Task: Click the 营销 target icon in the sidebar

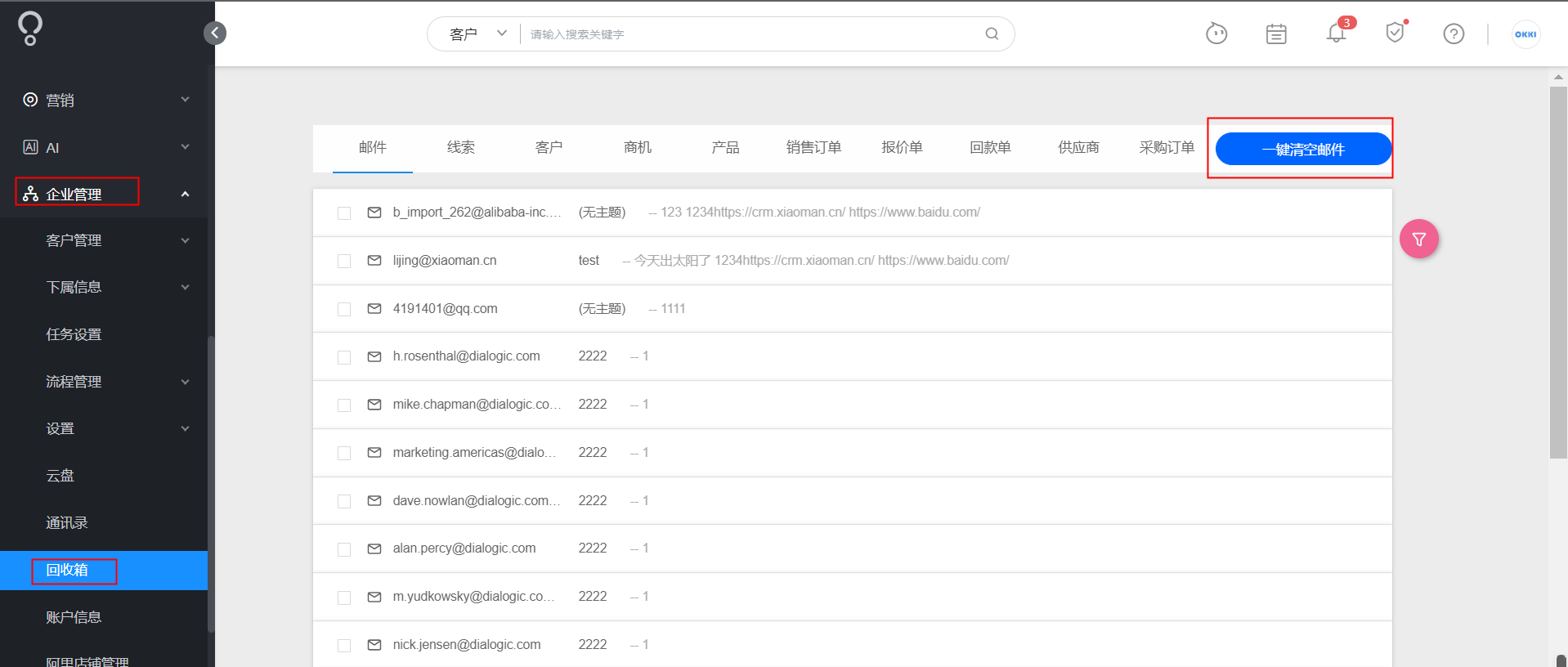Action: pyautogui.click(x=30, y=100)
